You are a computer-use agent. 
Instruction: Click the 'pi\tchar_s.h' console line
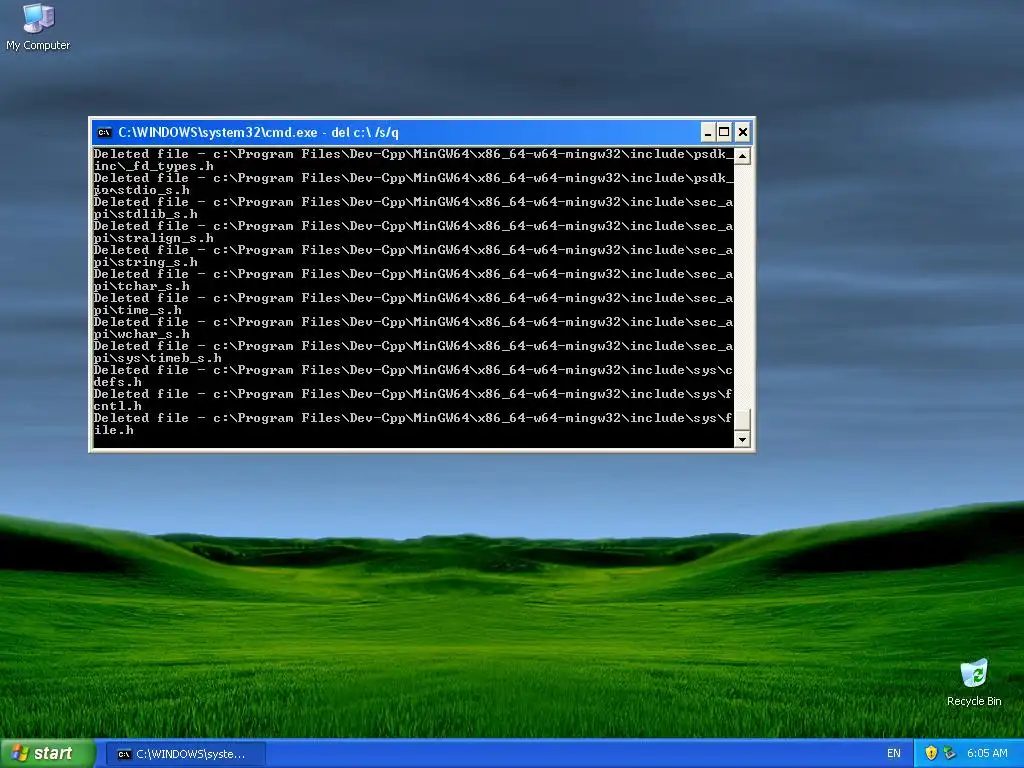142,286
